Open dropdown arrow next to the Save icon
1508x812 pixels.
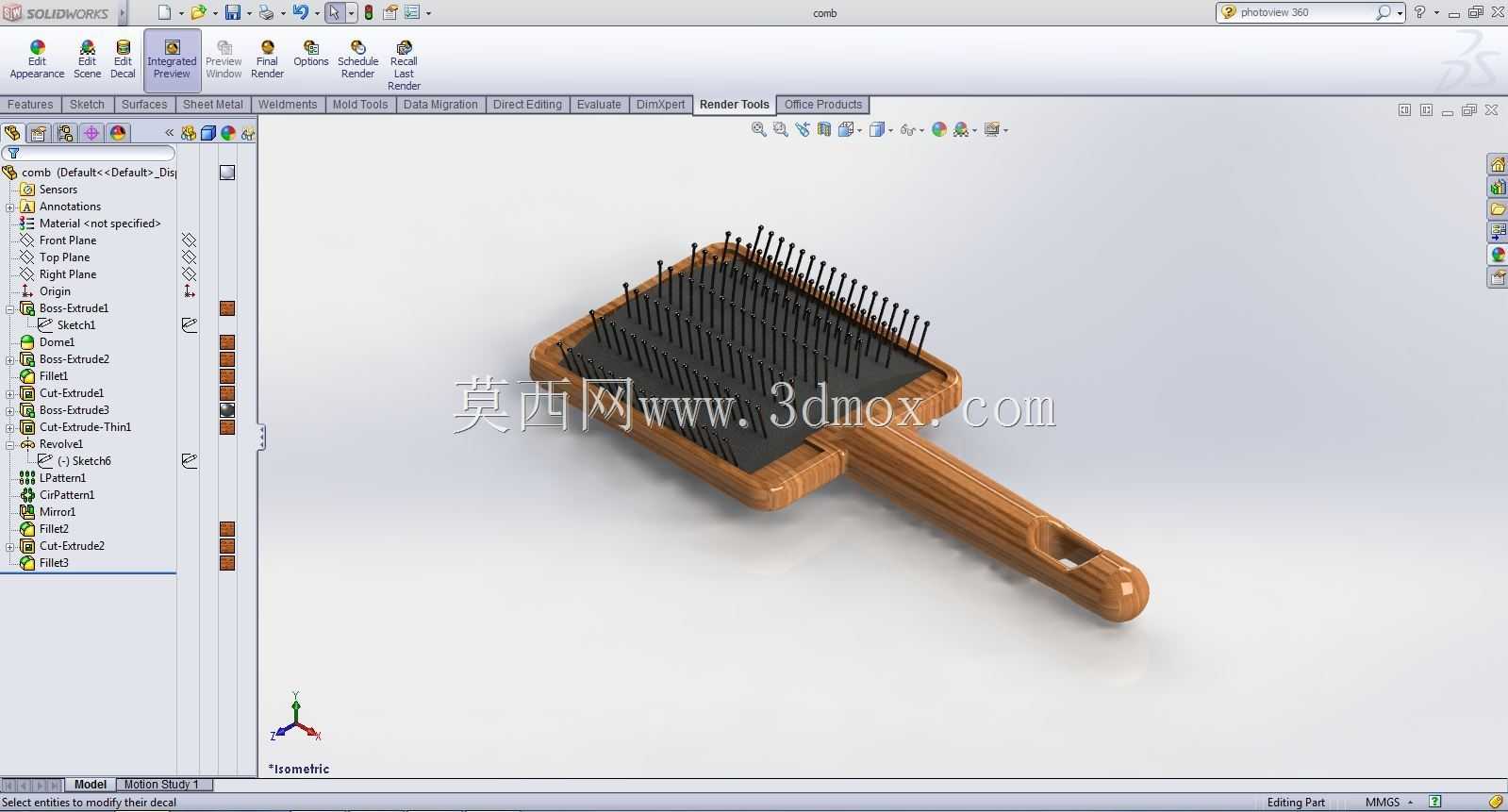(x=249, y=13)
